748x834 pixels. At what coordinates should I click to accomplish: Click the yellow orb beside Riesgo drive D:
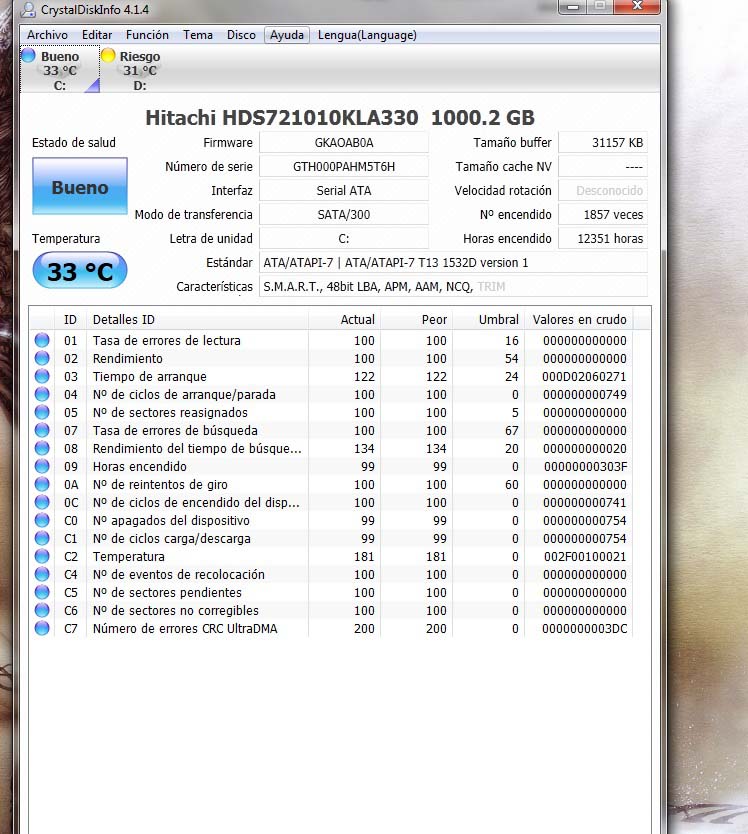pos(108,55)
